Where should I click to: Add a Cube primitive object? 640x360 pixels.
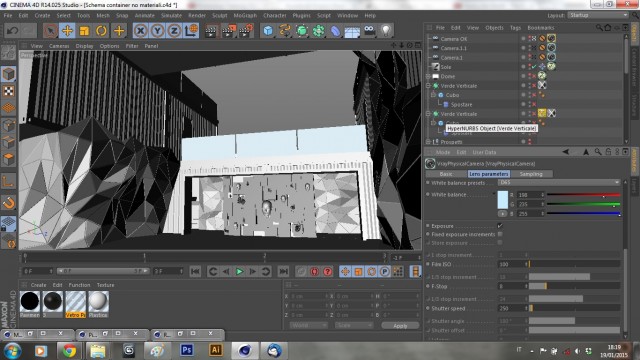point(268,31)
